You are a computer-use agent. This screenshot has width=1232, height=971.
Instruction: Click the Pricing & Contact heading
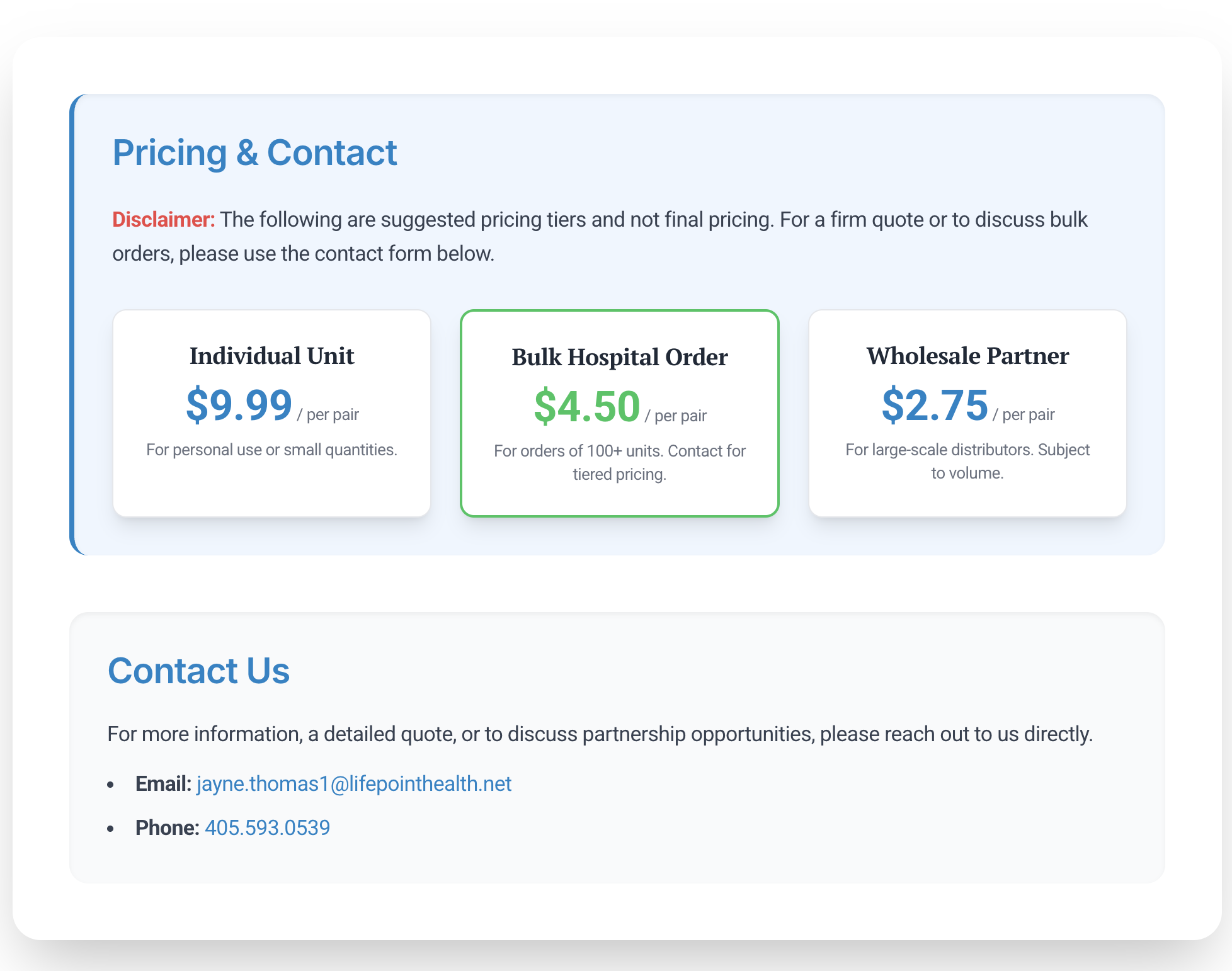coord(254,152)
